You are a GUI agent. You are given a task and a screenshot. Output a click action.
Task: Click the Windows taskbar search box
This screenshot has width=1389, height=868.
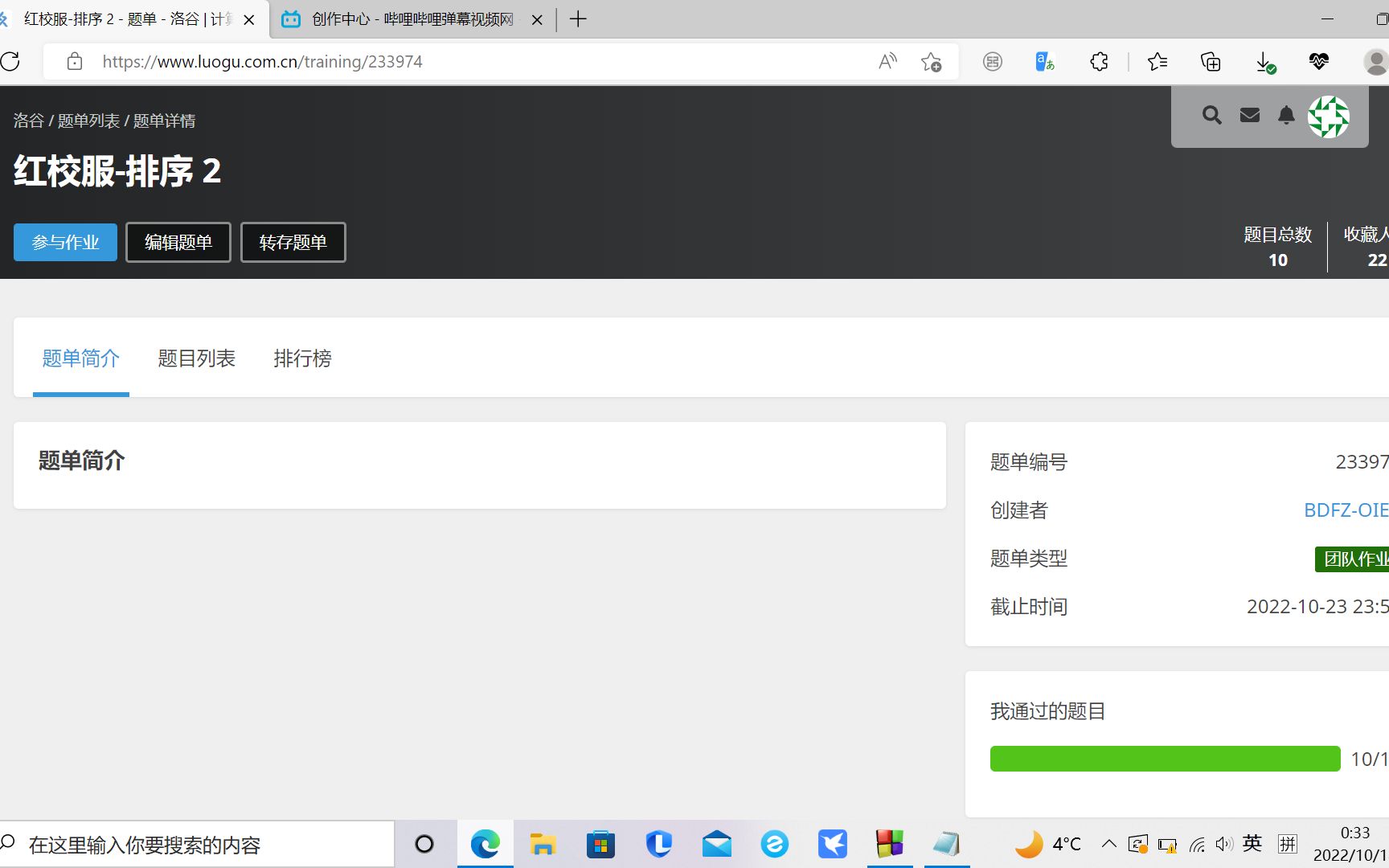point(197,845)
